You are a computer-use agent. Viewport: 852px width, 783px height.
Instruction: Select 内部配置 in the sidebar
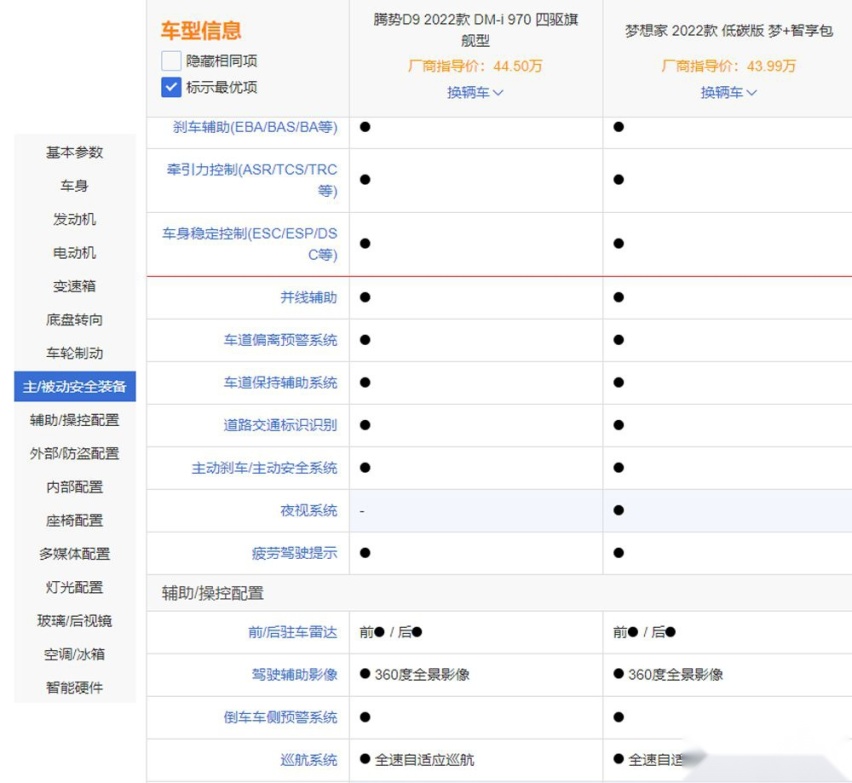tap(75, 487)
